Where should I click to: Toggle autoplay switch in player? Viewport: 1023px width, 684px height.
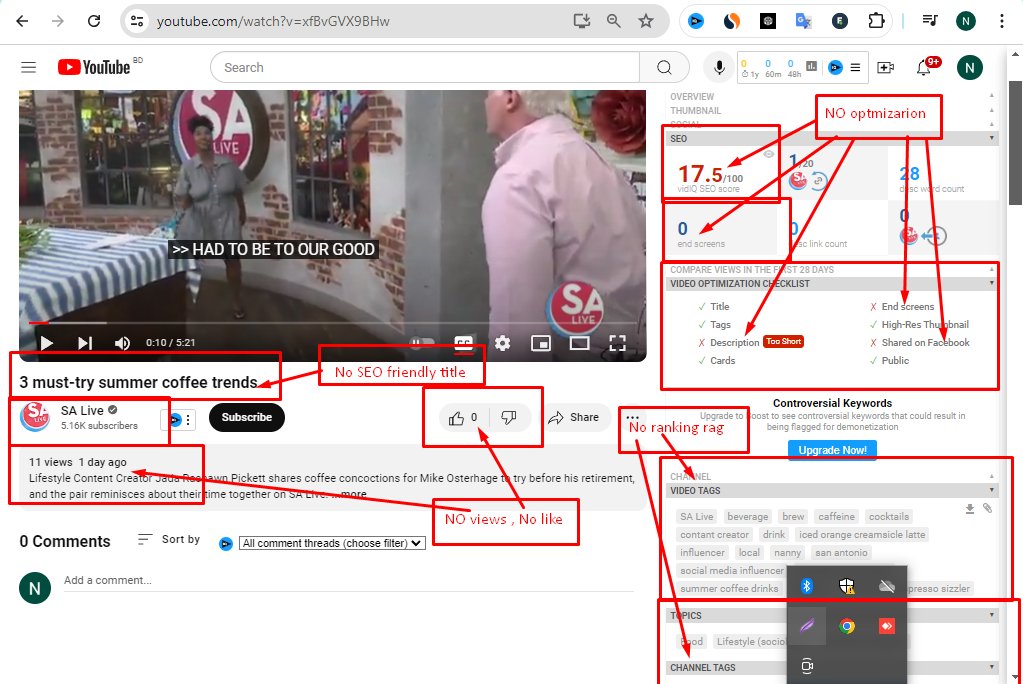point(421,343)
